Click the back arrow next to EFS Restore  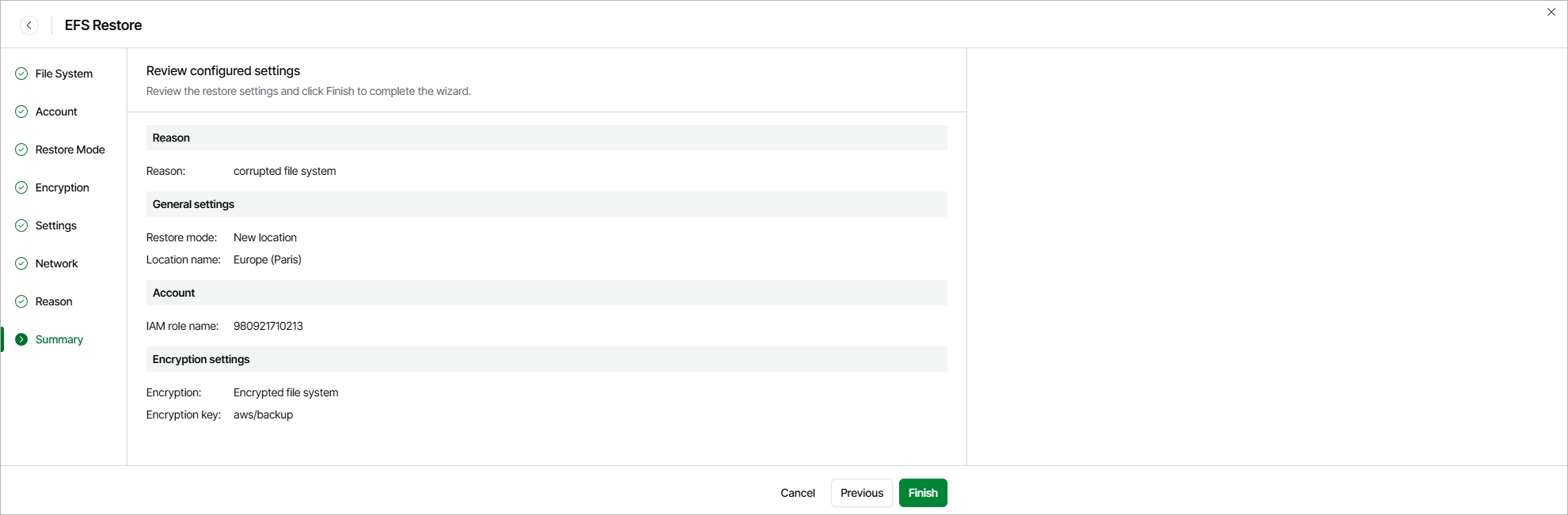[x=29, y=25]
